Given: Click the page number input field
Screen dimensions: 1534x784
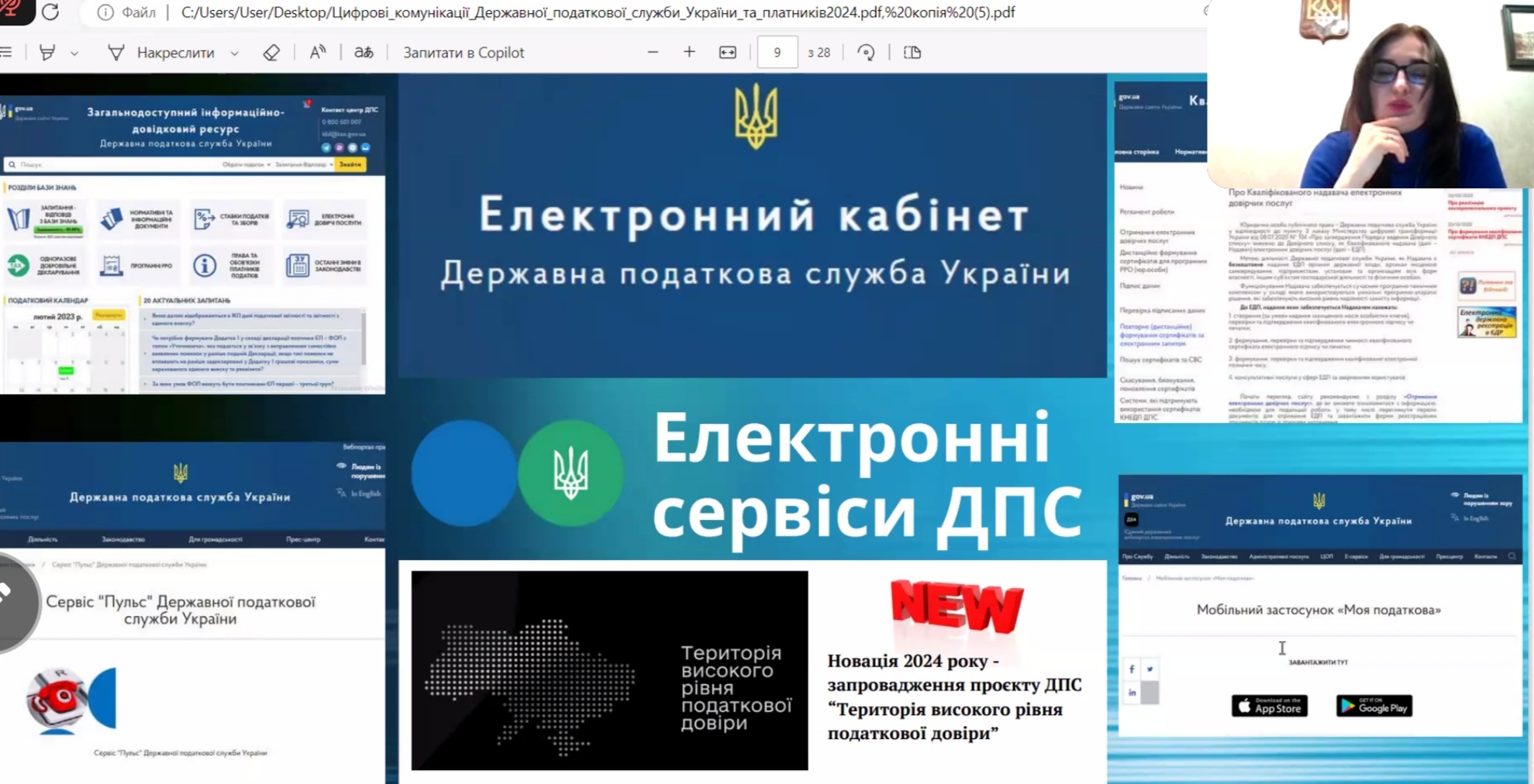Looking at the screenshot, I should pos(777,53).
